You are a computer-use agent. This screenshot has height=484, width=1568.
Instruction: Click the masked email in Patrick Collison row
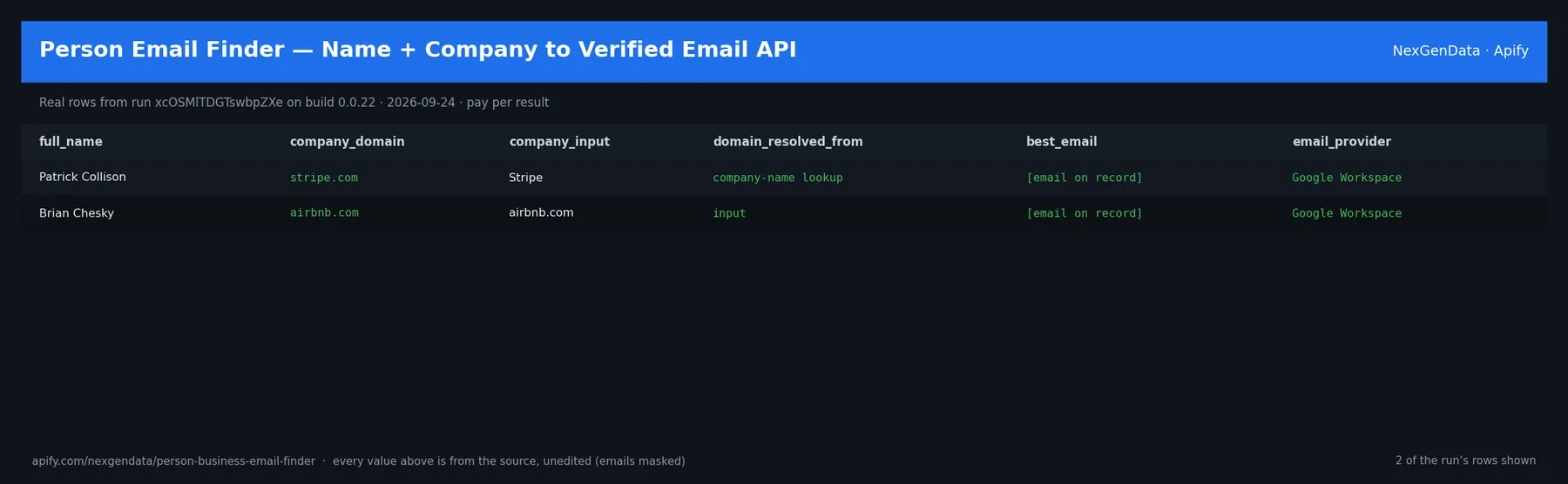point(1085,178)
